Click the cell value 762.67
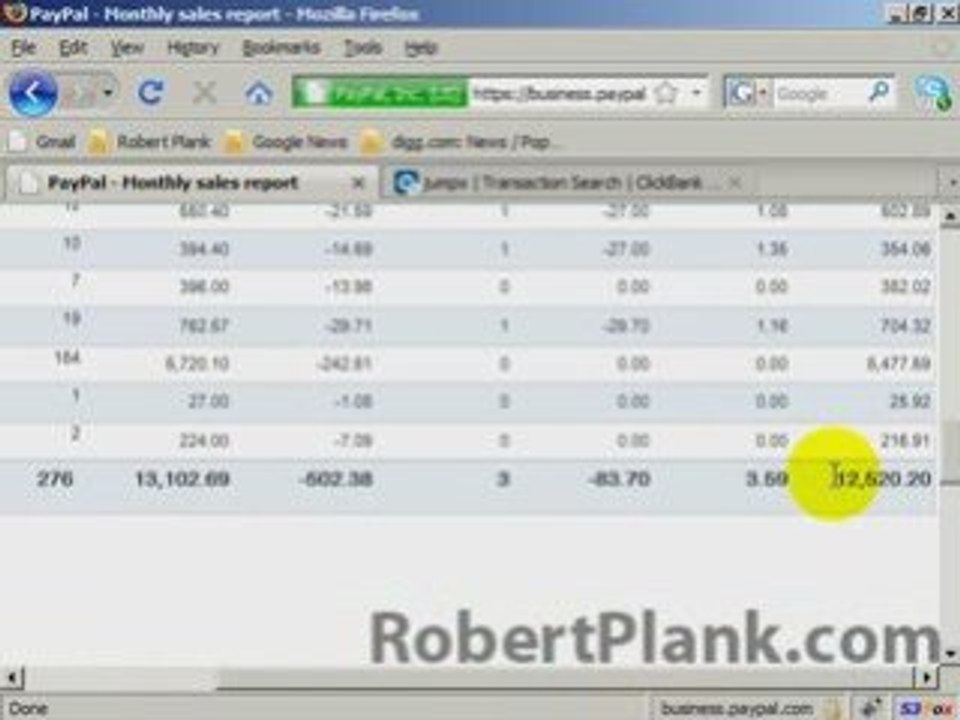 pyautogui.click(x=204, y=326)
